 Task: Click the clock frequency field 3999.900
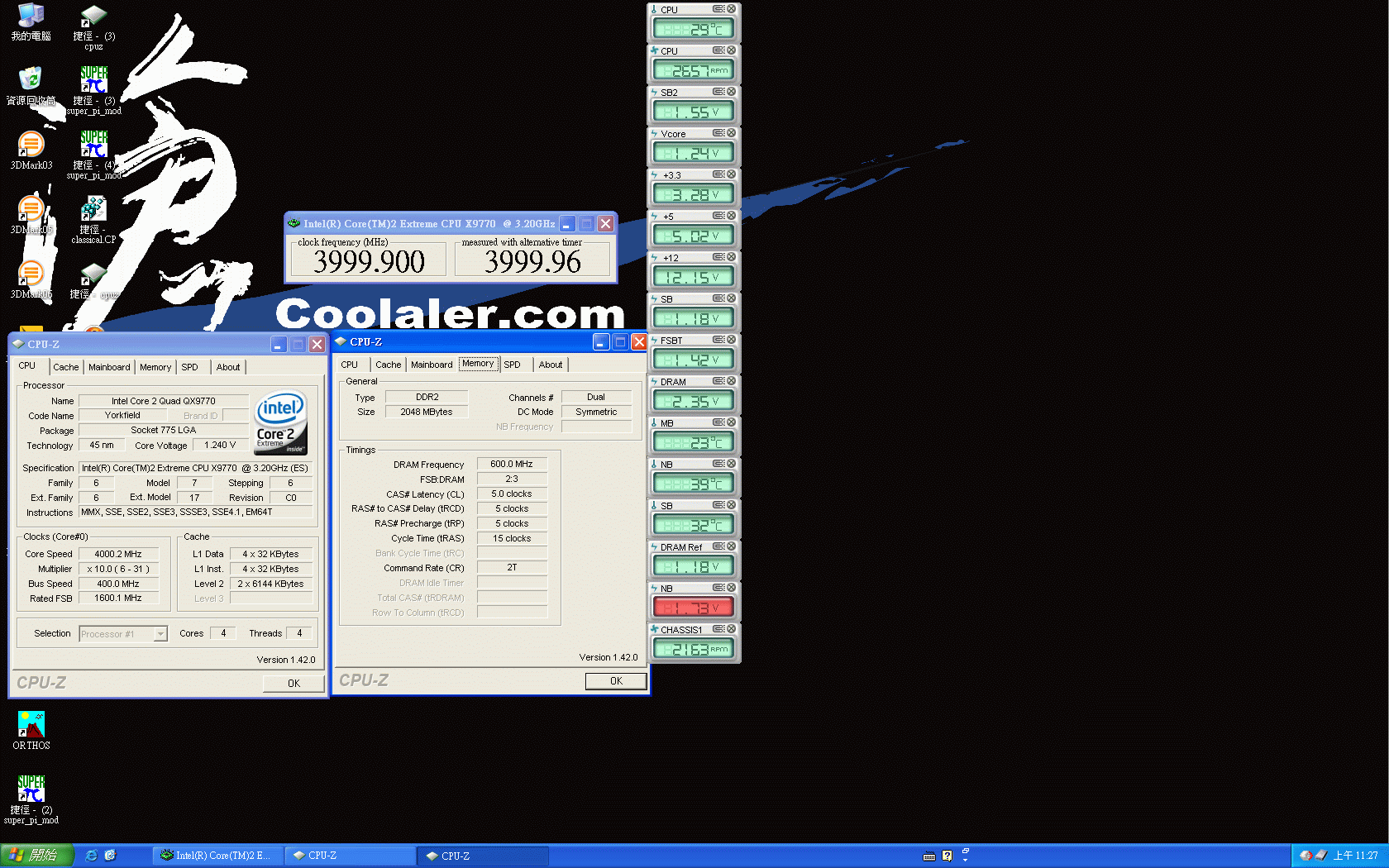[369, 261]
